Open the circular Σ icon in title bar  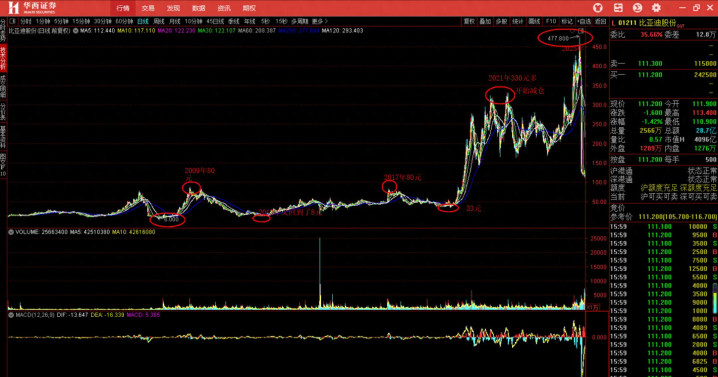point(637,8)
